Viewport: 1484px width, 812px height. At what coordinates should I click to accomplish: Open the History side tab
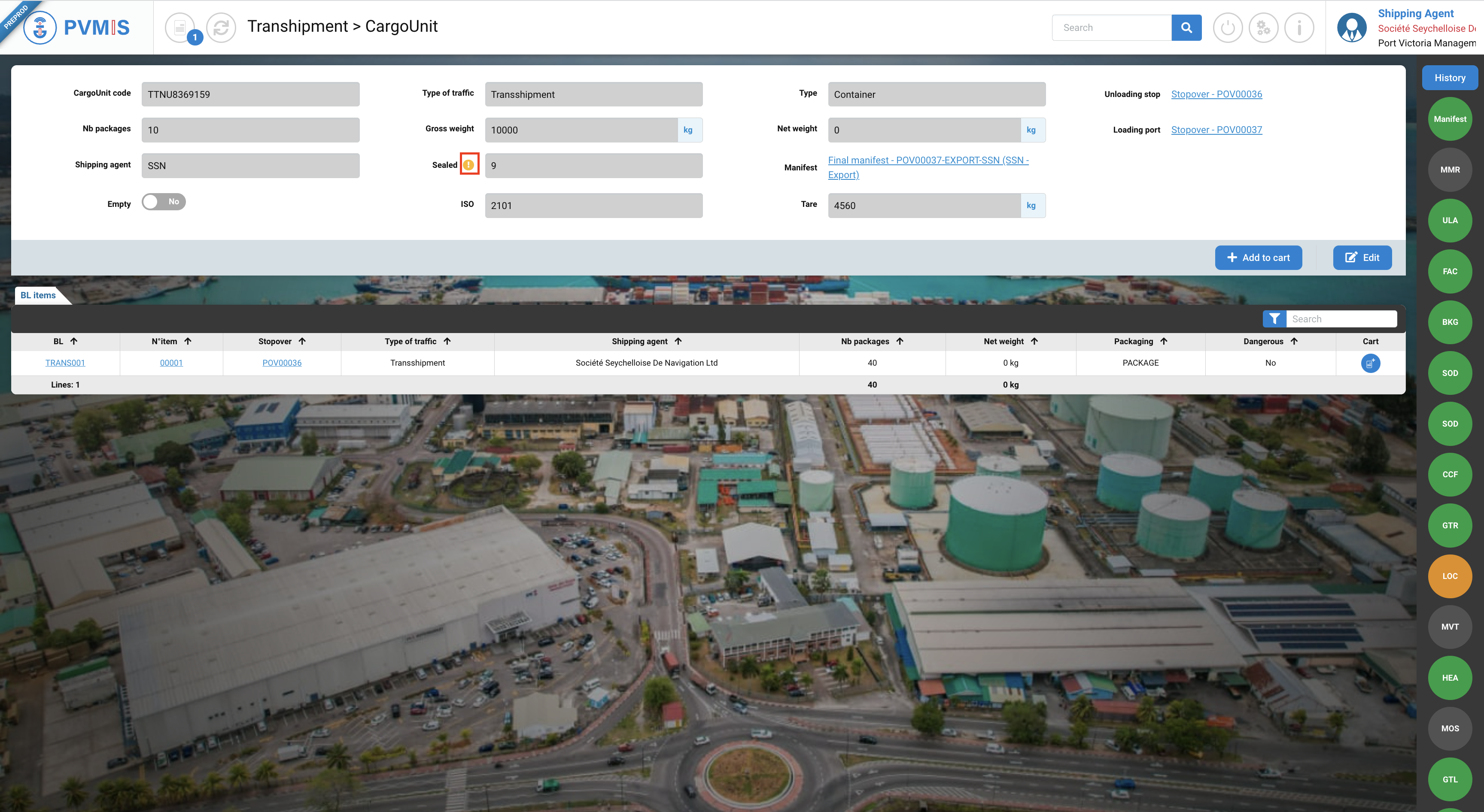(x=1450, y=78)
